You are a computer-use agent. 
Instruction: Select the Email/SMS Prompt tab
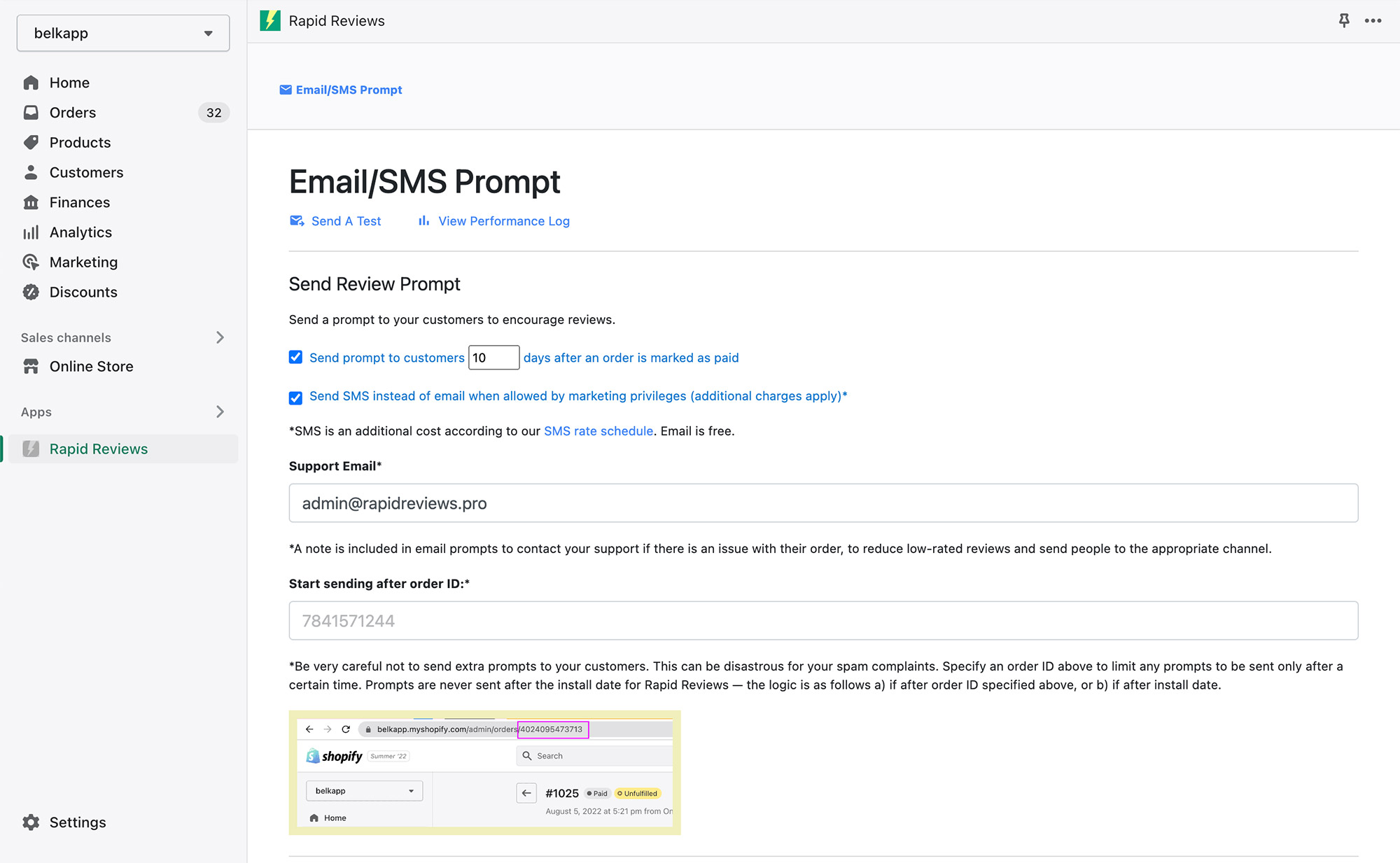pos(341,90)
